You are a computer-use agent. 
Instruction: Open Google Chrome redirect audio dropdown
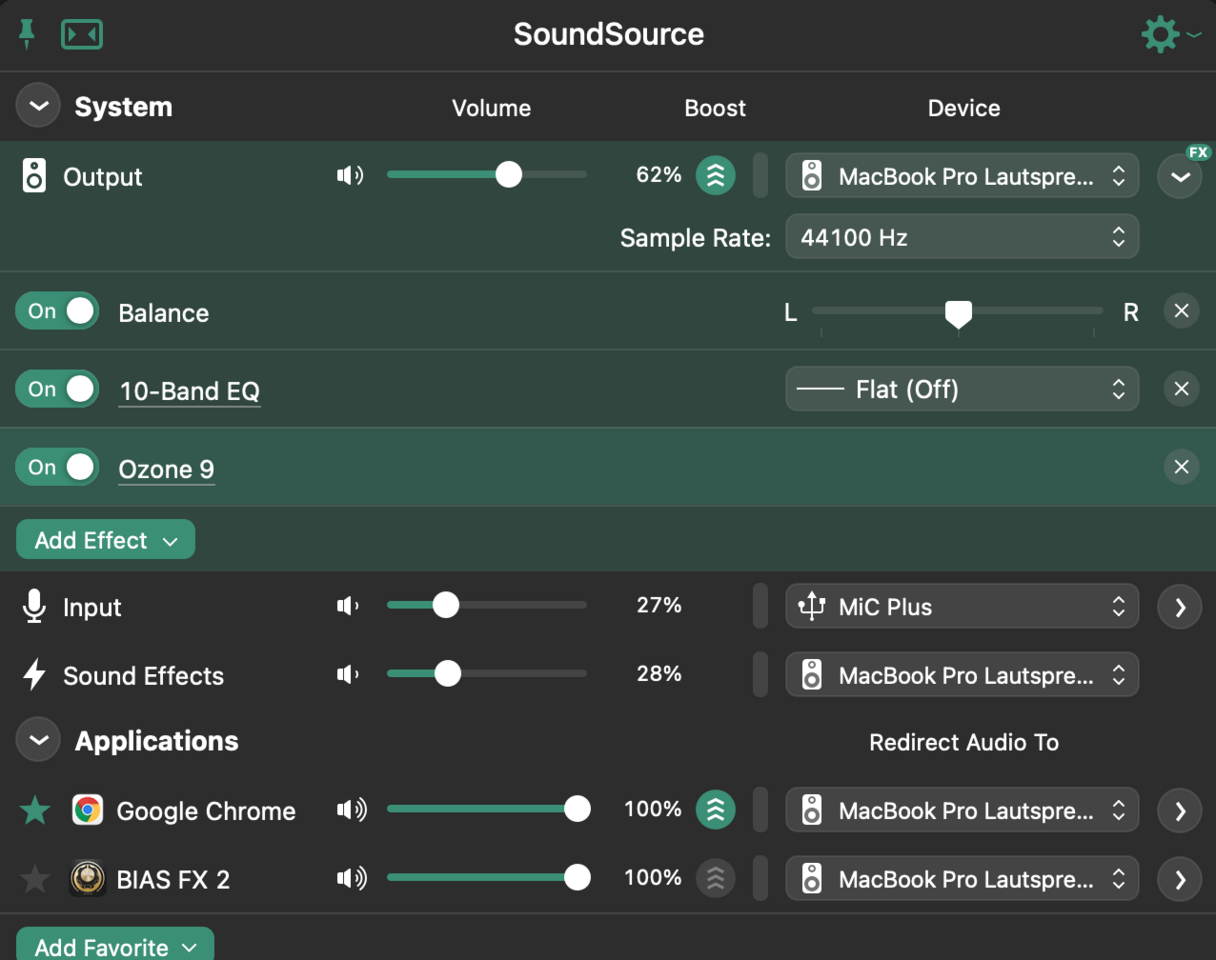point(962,810)
